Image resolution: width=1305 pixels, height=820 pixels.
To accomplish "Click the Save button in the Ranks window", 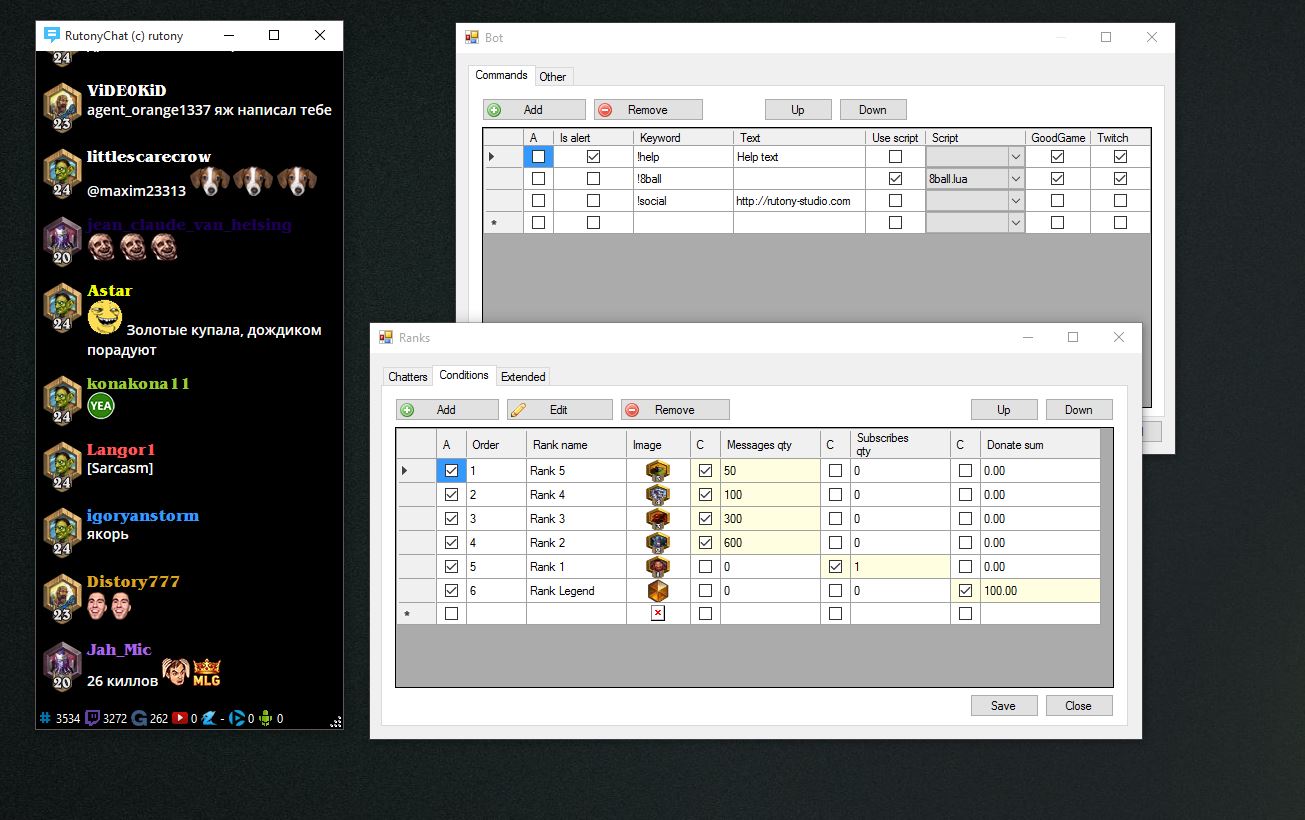I will [x=1003, y=705].
